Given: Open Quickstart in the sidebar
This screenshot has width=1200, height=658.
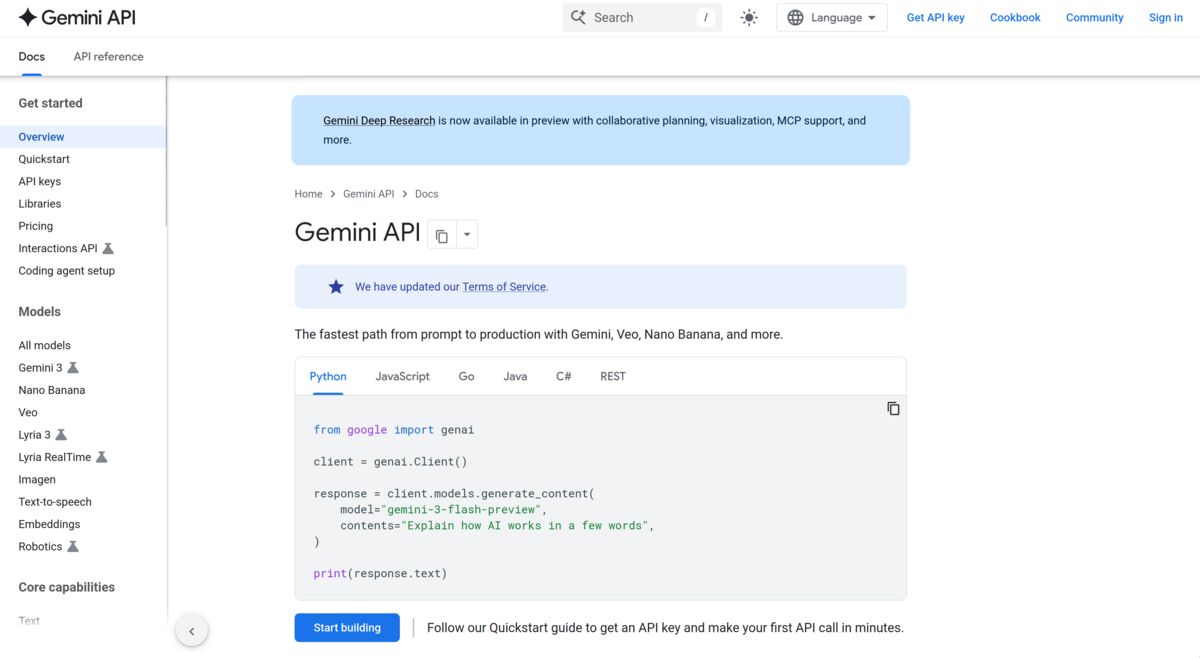Looking at the screenshot, I should click(x=44, y=159).
